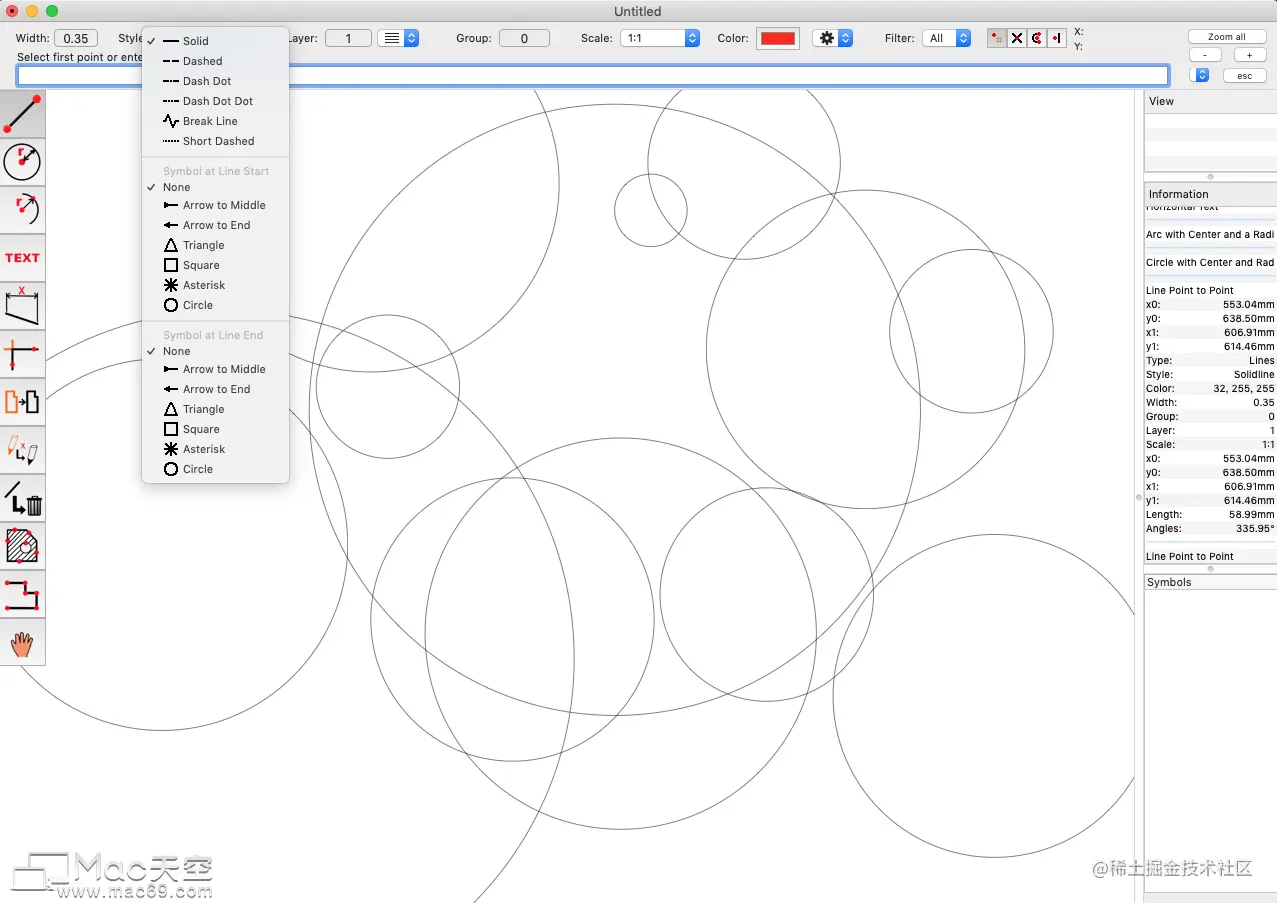Image resolution: width=1277 pixels, height=903 pixels.
Task: Toggle snap to intersection X
Action: pos(1017,38)
